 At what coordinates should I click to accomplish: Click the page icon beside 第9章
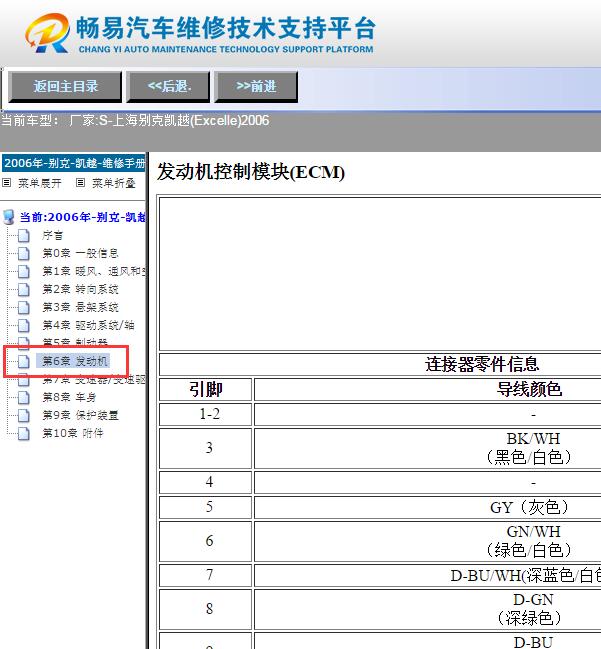[24, 415]
